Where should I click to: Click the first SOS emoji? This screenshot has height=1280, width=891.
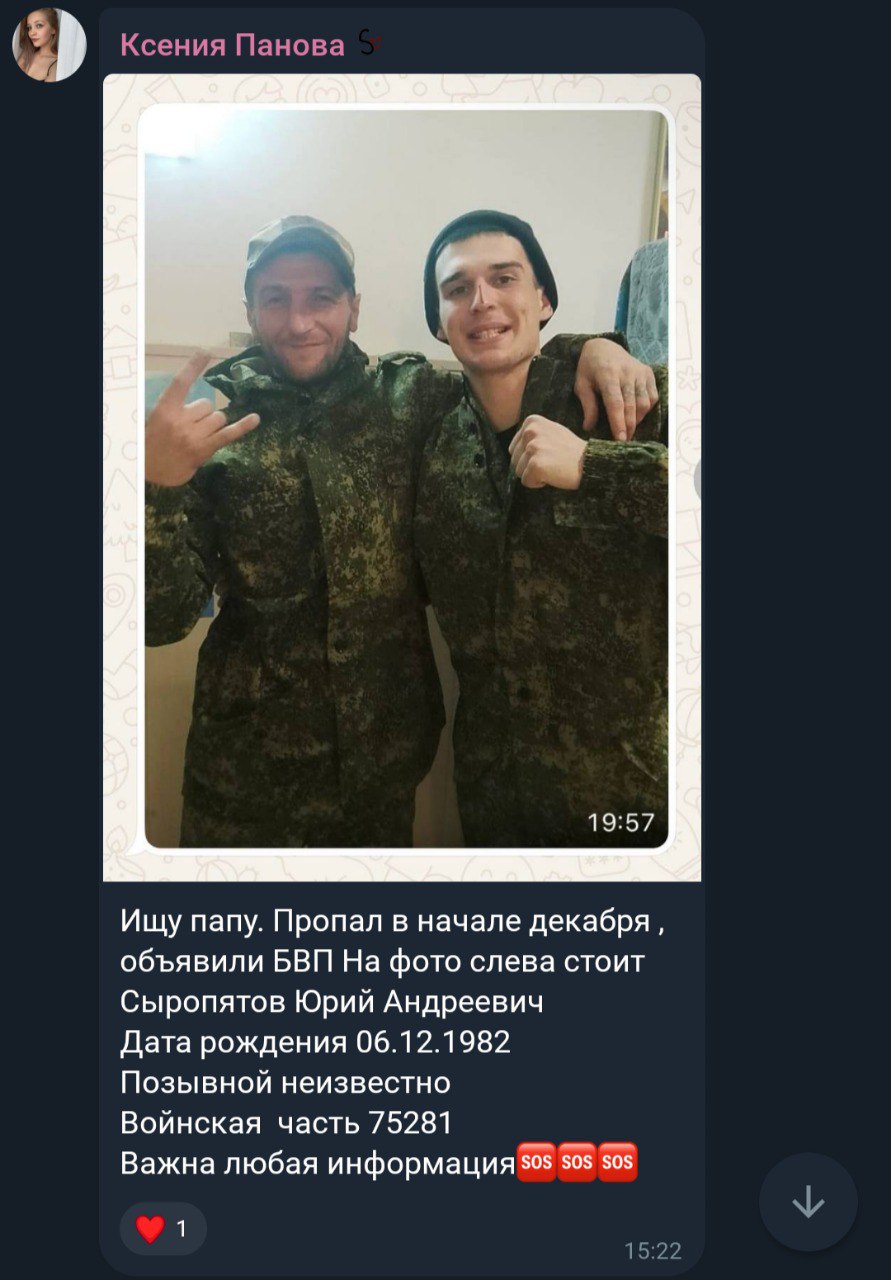pos(536,1163)
